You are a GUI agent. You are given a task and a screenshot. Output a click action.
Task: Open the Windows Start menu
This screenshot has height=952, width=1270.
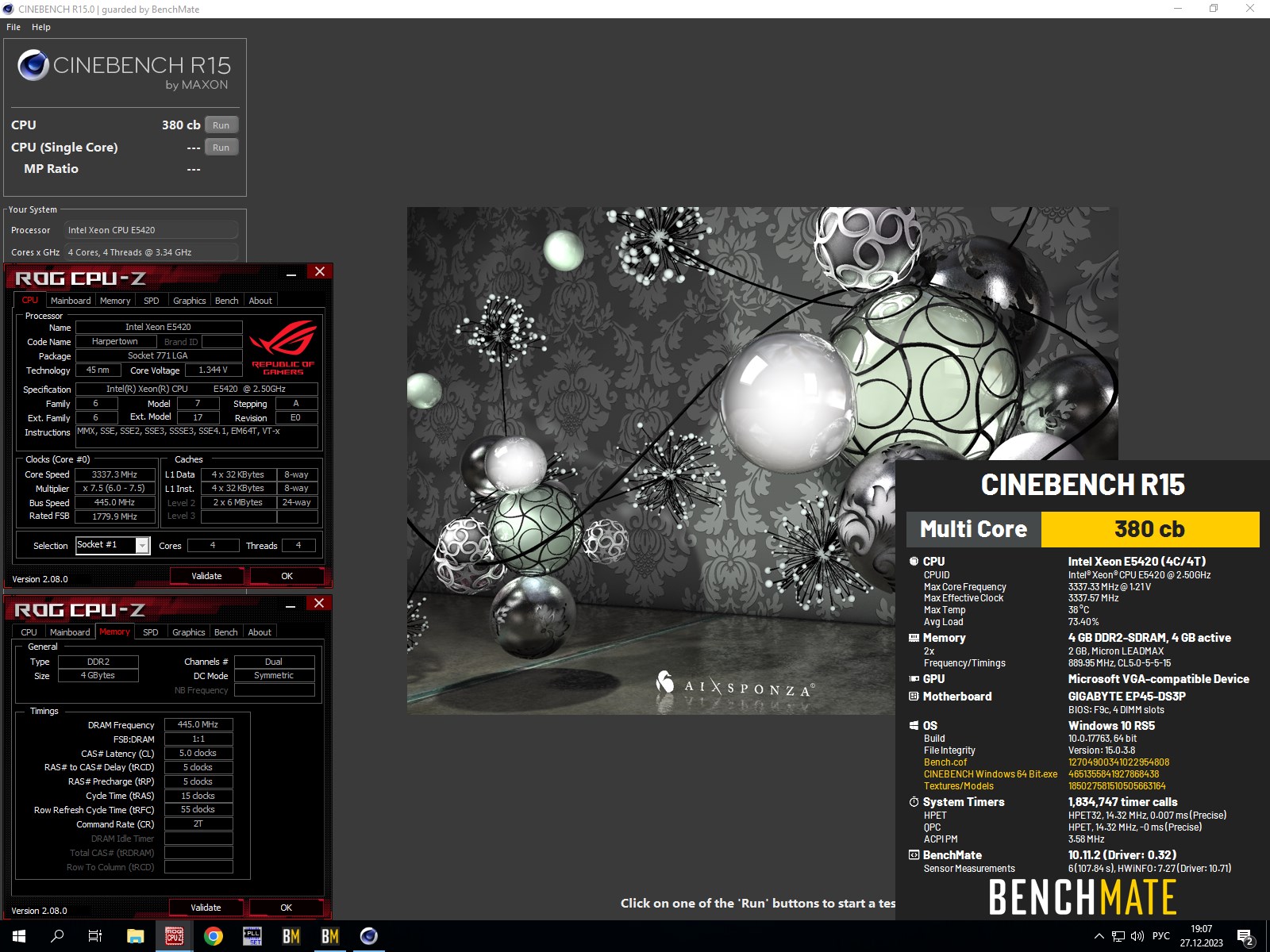(x=19, y=936)
